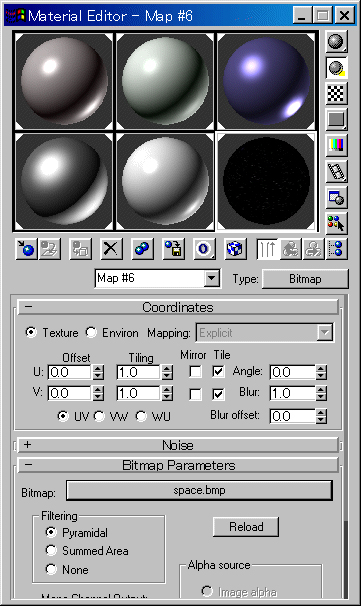361x606 pixels.
Task: Click the U Offset spinner arrows
Action: pos(98,373)
